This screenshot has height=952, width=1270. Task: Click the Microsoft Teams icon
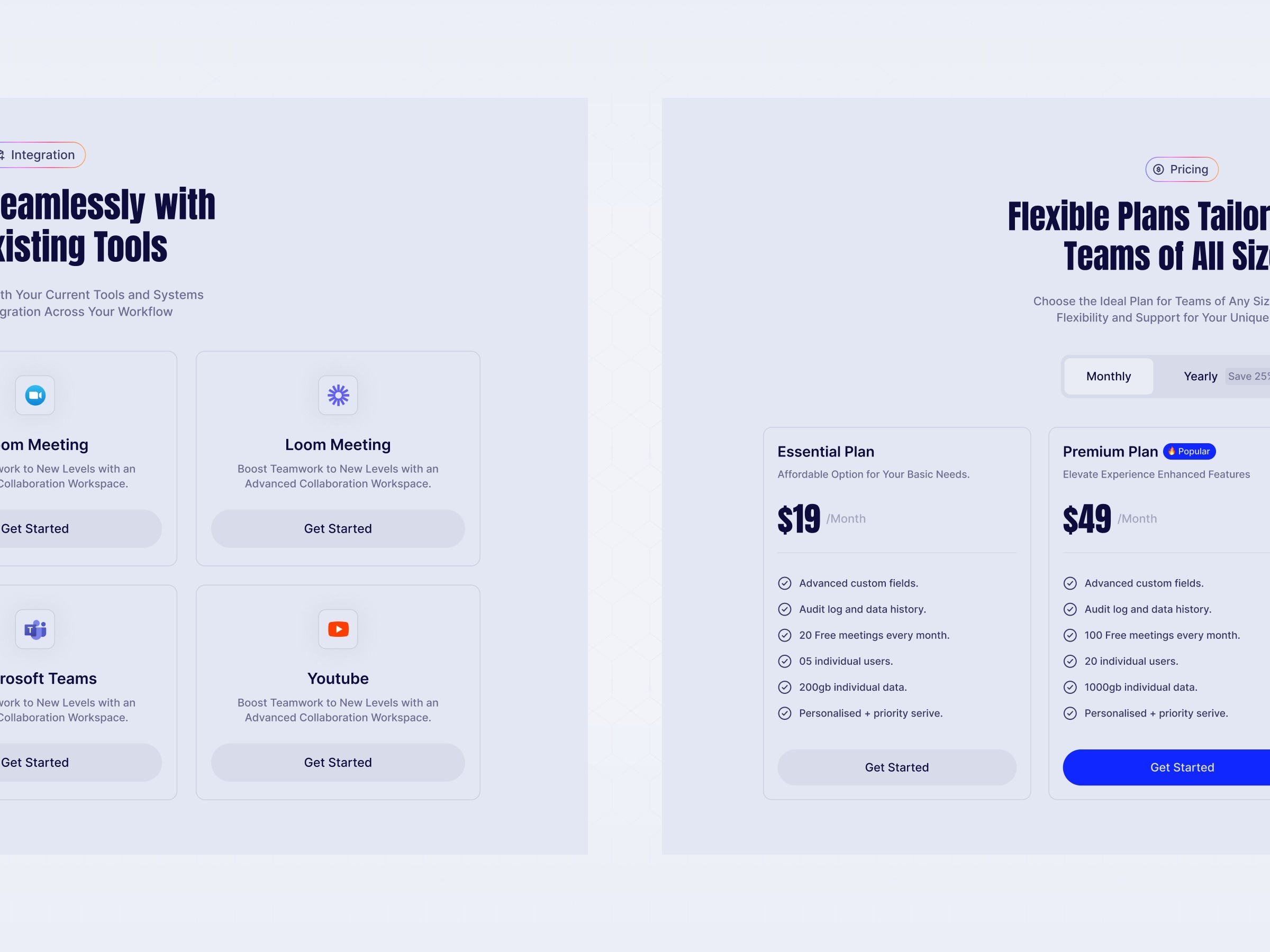tap(35, 629)
